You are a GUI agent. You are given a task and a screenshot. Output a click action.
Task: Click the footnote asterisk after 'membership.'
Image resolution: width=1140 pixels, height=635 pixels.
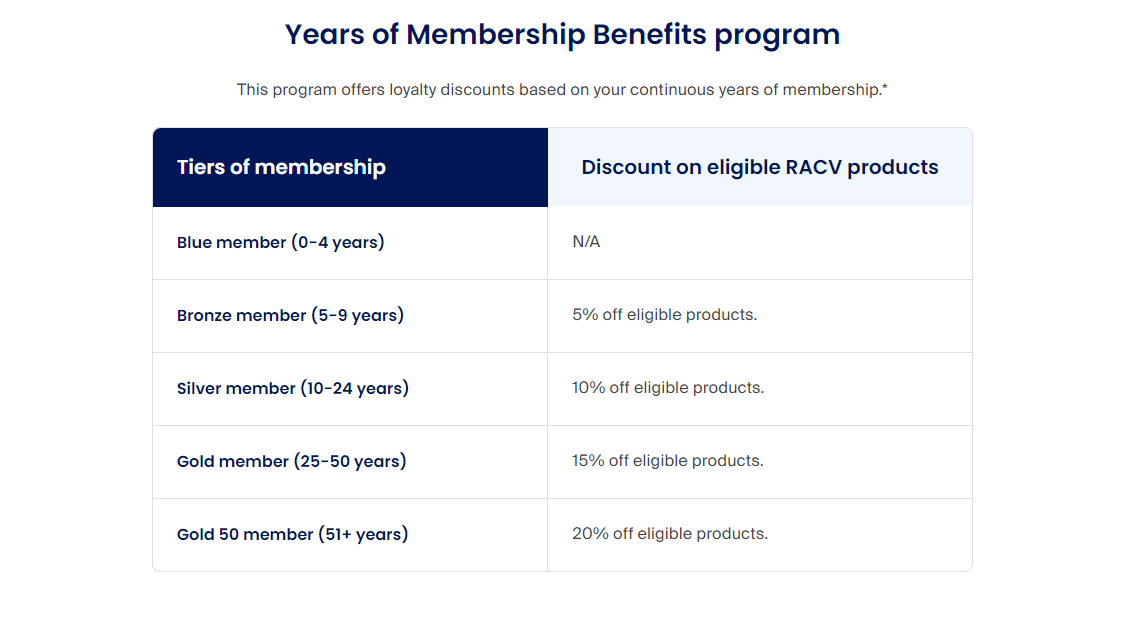(885, 87)
